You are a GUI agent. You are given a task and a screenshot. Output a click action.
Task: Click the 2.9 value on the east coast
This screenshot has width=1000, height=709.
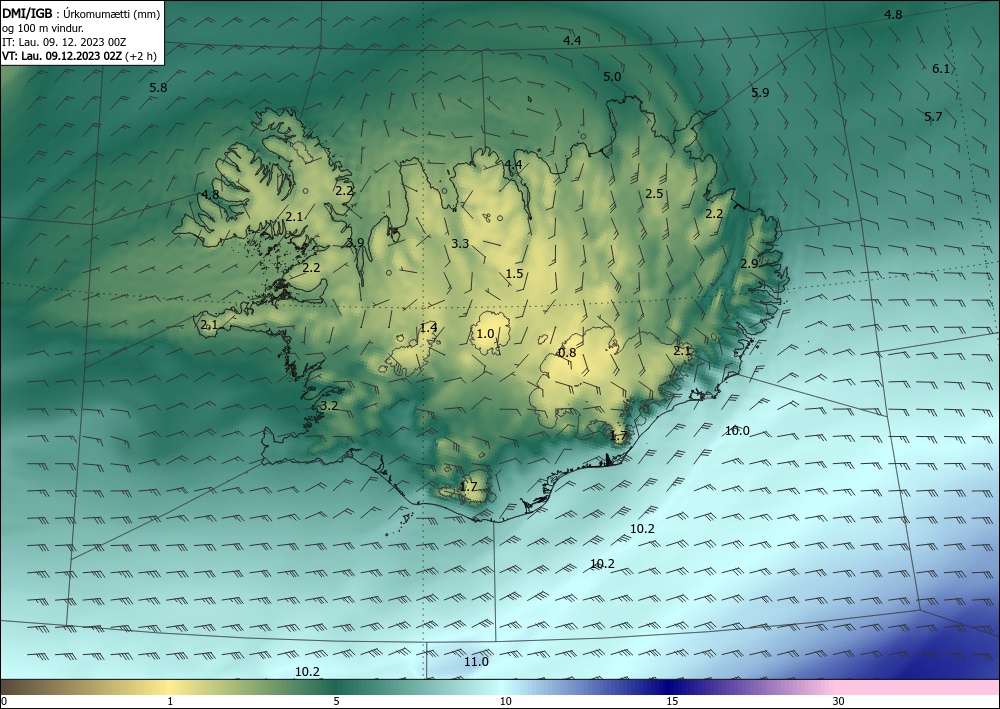[x=749, y=263]
